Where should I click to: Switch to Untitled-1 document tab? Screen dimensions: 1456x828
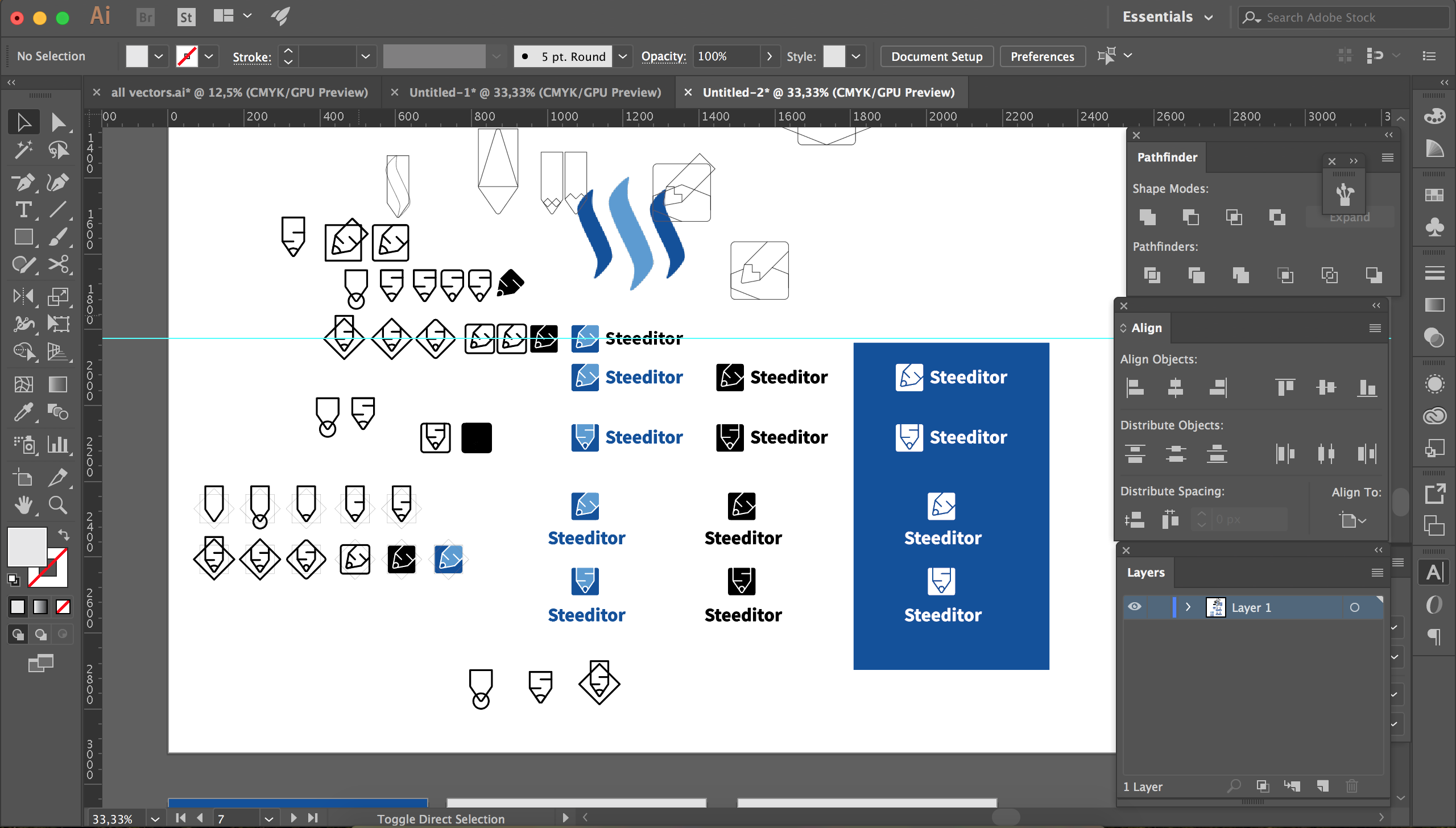pos(535,92)
